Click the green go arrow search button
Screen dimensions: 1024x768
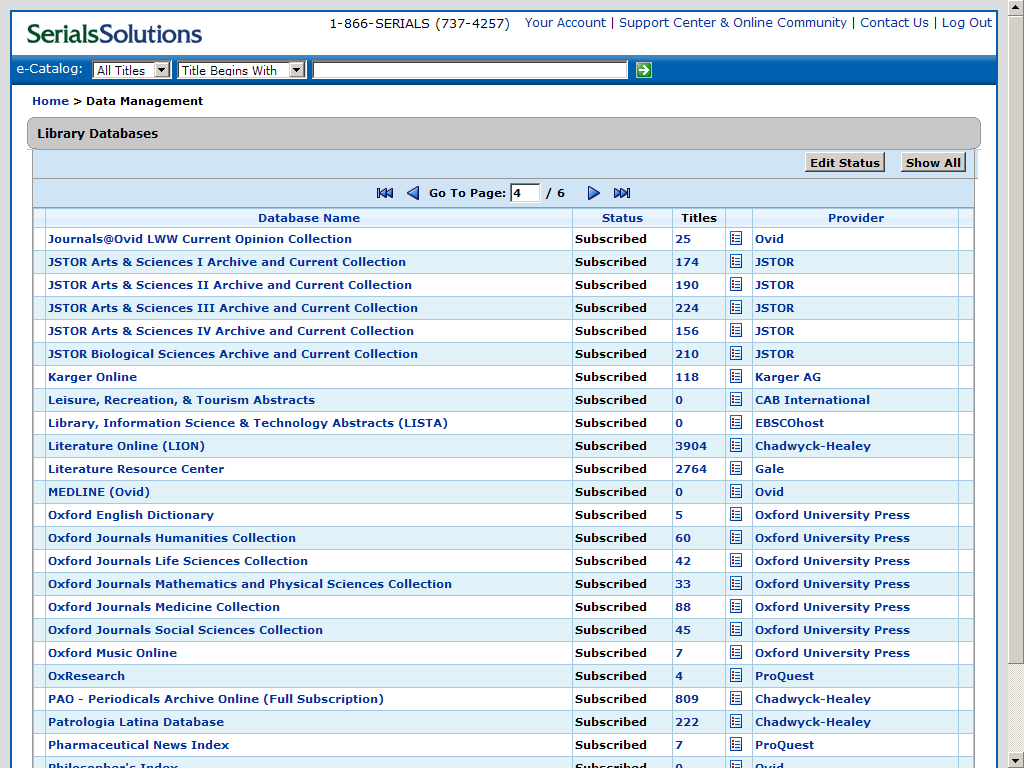[643, 70]
